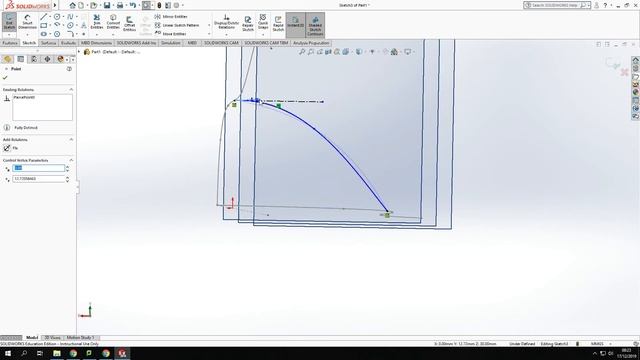This screenshot has height=360, width=640.
Task: Click the Undo icon in top toolbar
Action: tap(133, 5)
